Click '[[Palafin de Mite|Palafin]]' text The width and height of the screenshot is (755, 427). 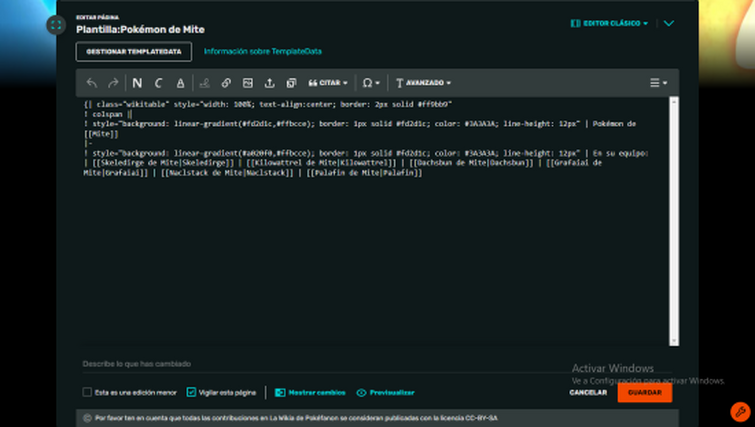[x=364, y=173]
